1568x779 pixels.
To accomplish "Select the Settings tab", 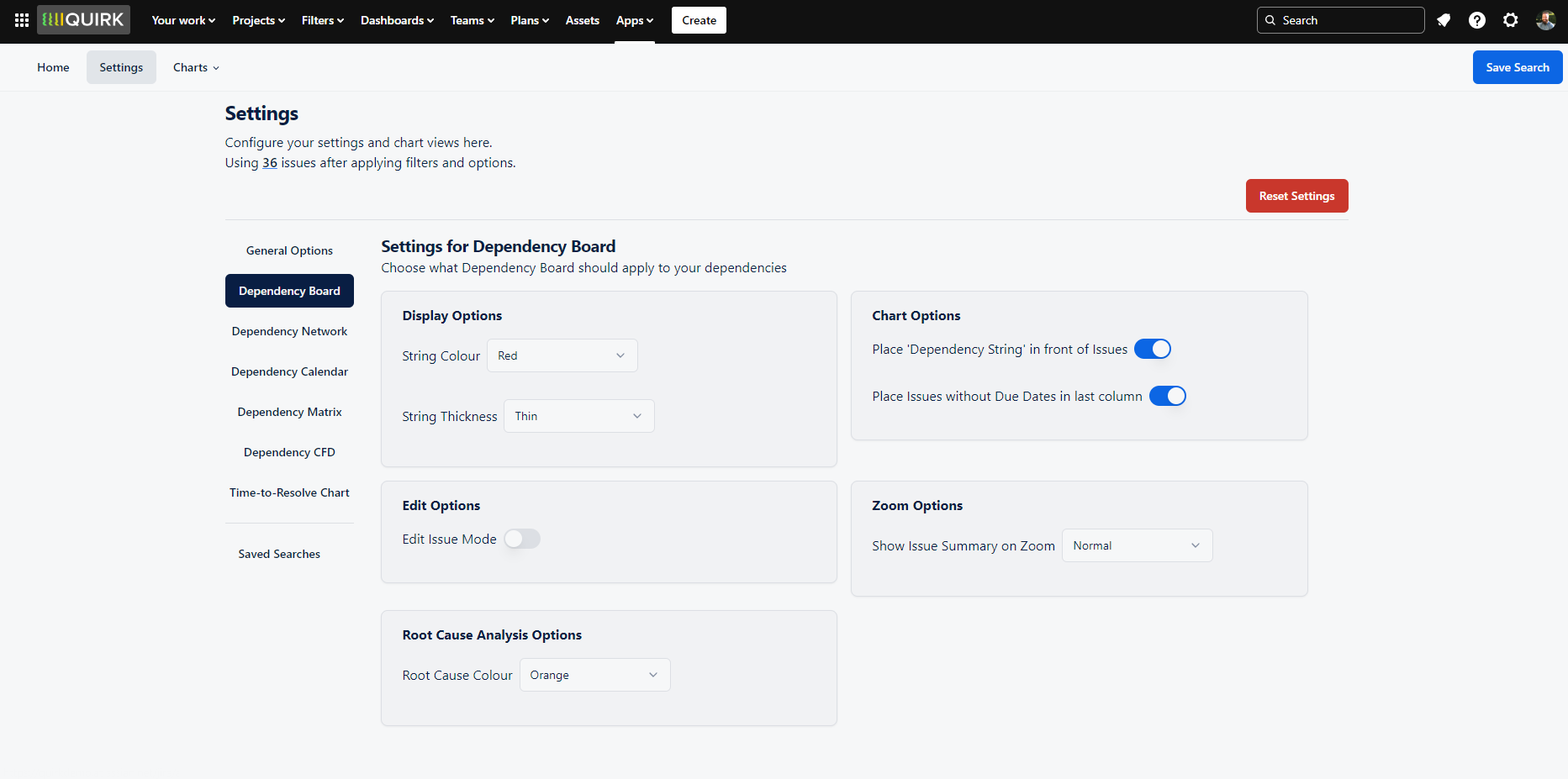I will point(121,67).
